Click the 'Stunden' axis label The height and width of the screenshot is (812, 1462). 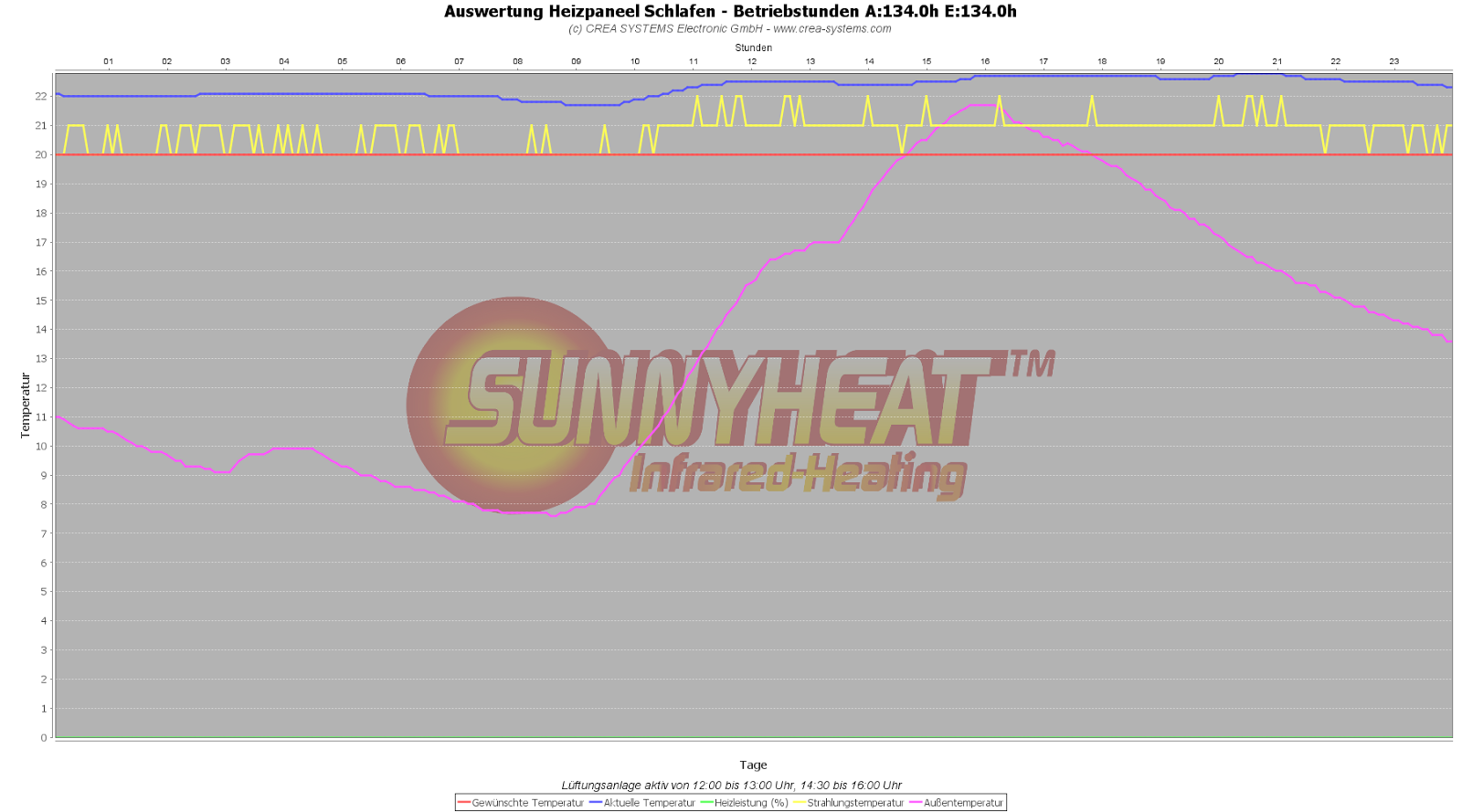(753, 47)
